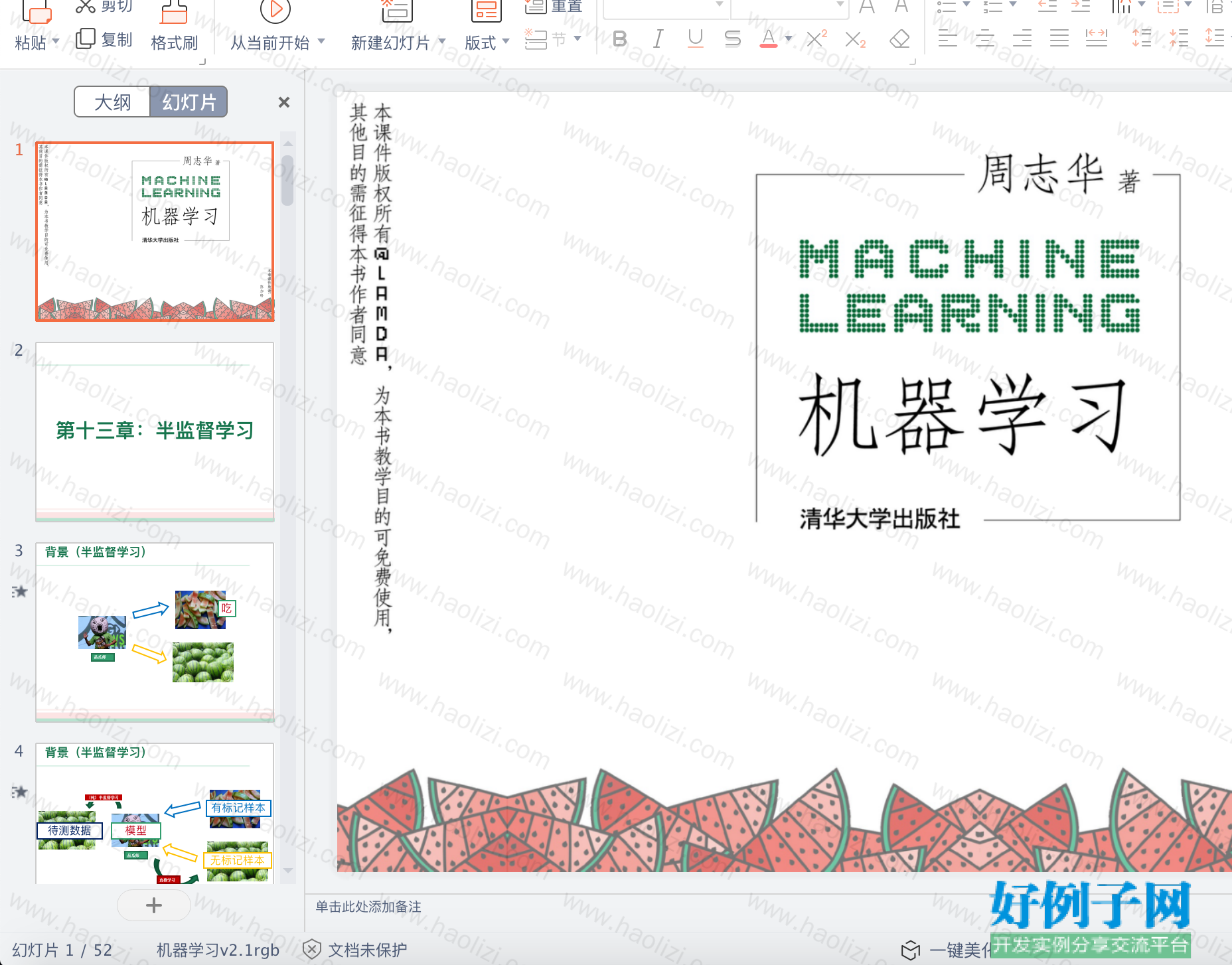Increase paragraph spacing
Screen dimensions: 1232x965
coord(1142,38)
